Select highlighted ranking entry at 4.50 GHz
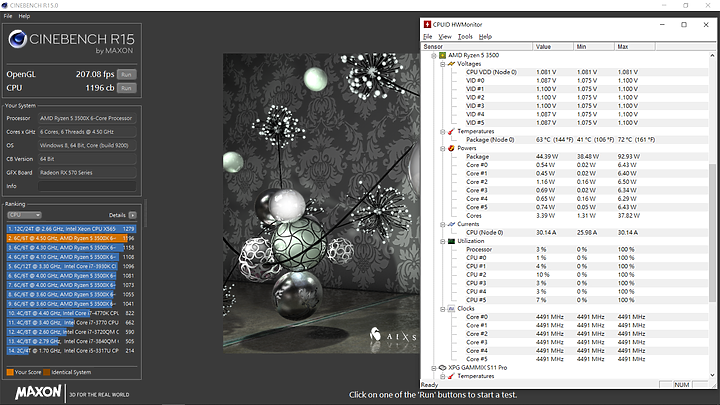 point(71,238)
